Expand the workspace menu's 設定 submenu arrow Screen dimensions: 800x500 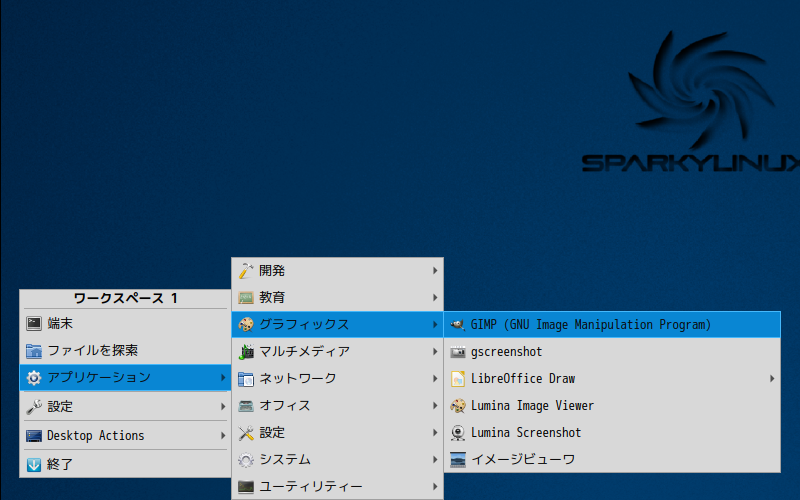pos(223,407)
